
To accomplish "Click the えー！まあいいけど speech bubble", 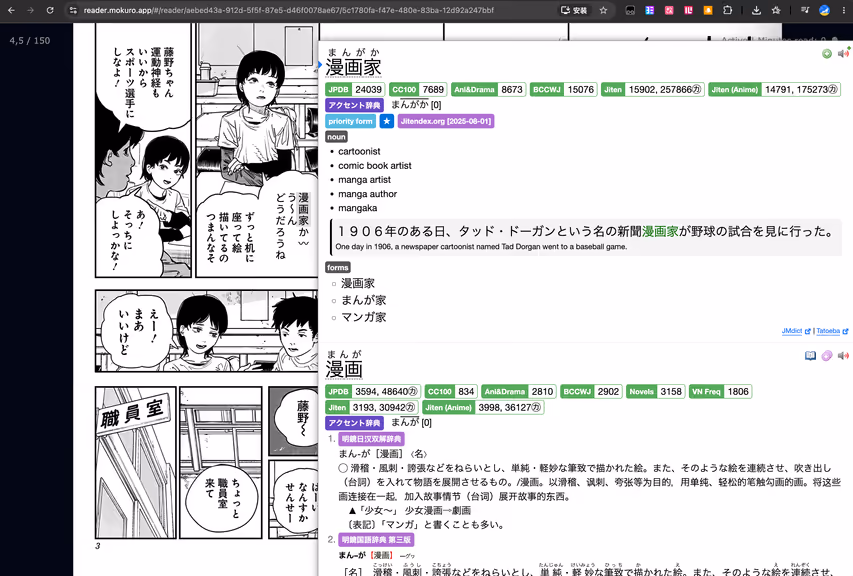I will tap(139, 332).
